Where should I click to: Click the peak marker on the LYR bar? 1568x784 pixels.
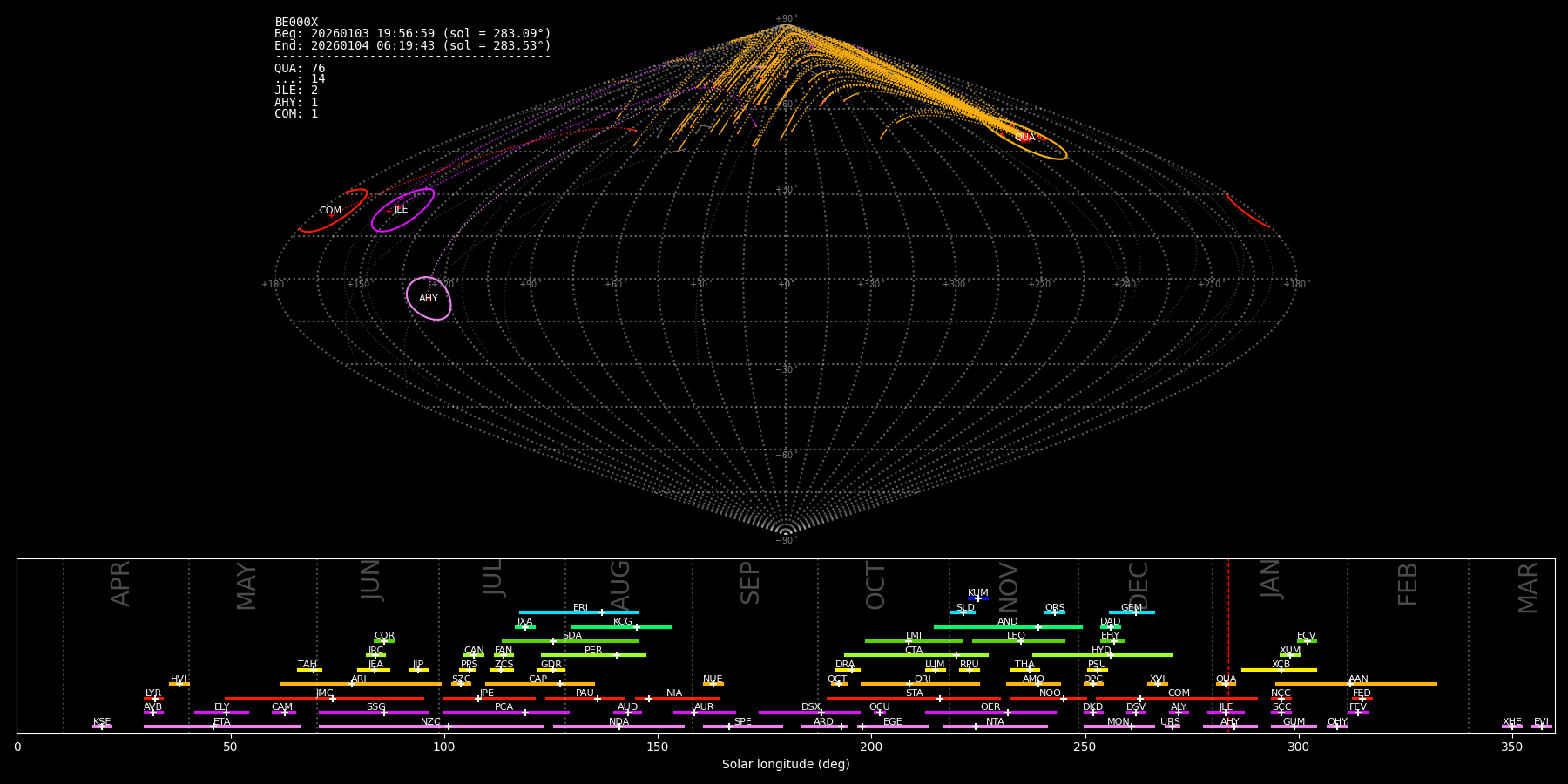tap(155, 699)
